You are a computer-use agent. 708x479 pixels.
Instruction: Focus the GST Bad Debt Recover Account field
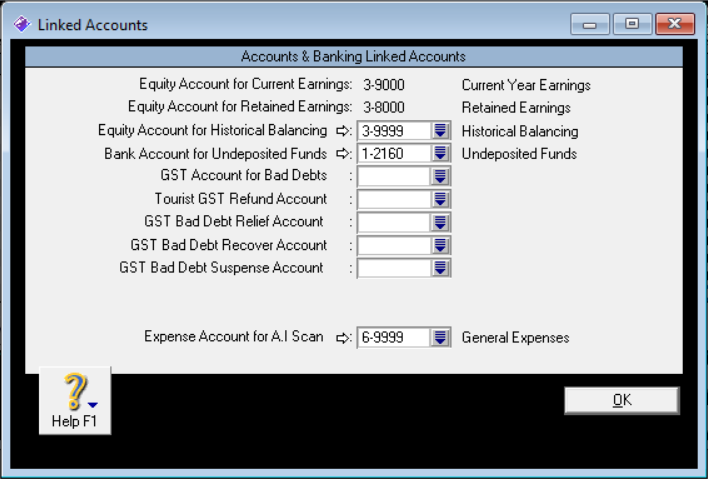click(x=394, y=245)
